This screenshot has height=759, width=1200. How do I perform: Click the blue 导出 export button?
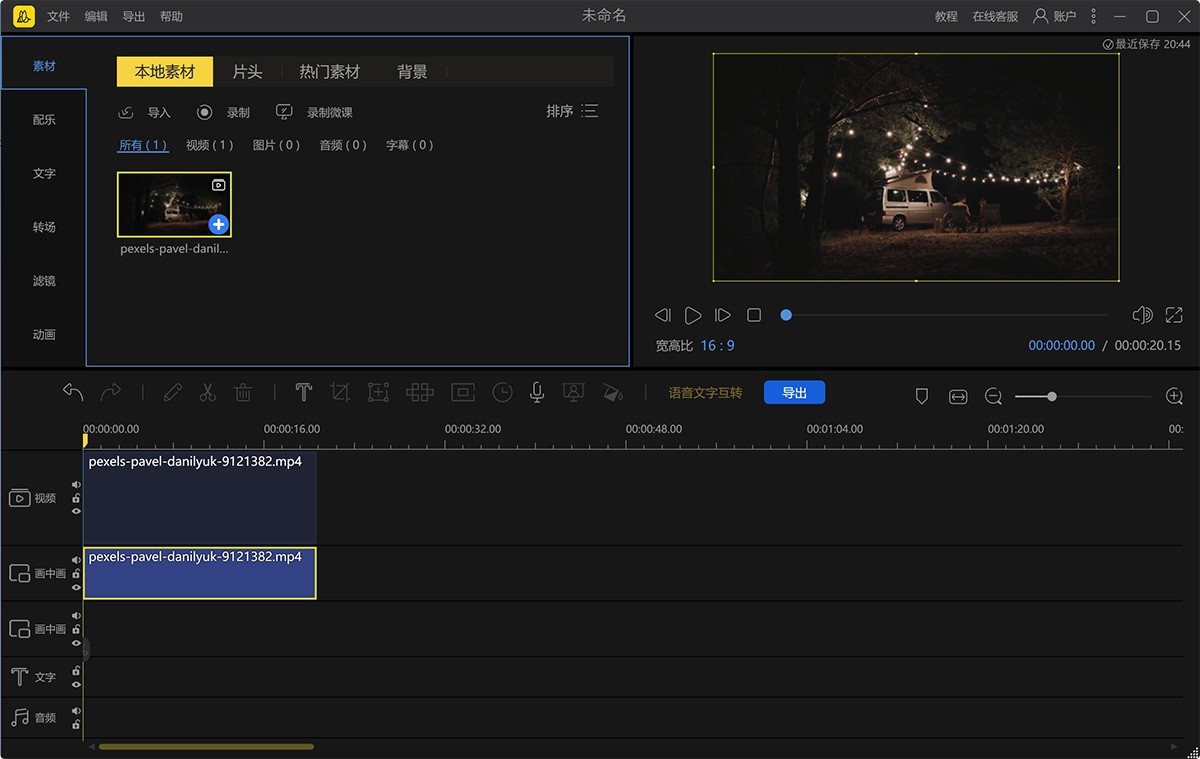[794, 393]
